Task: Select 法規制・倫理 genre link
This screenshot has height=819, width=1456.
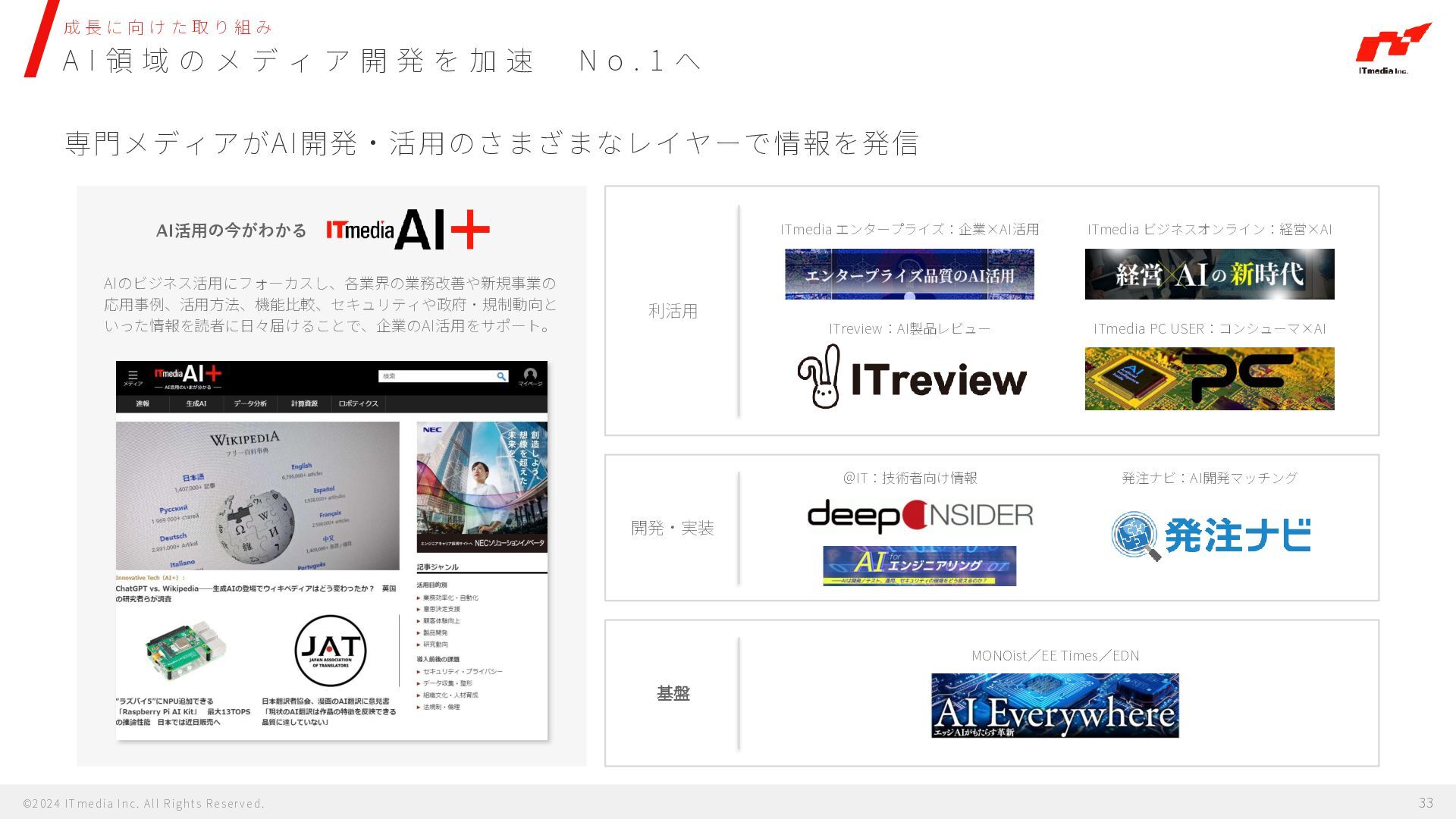Action: coord(441,707)
